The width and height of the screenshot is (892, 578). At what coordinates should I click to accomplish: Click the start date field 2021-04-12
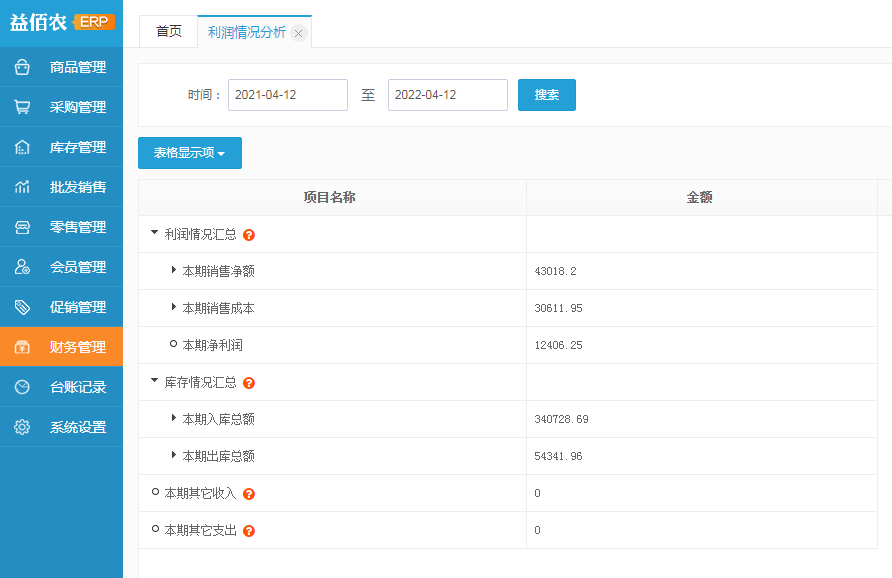tap(288, 95)
